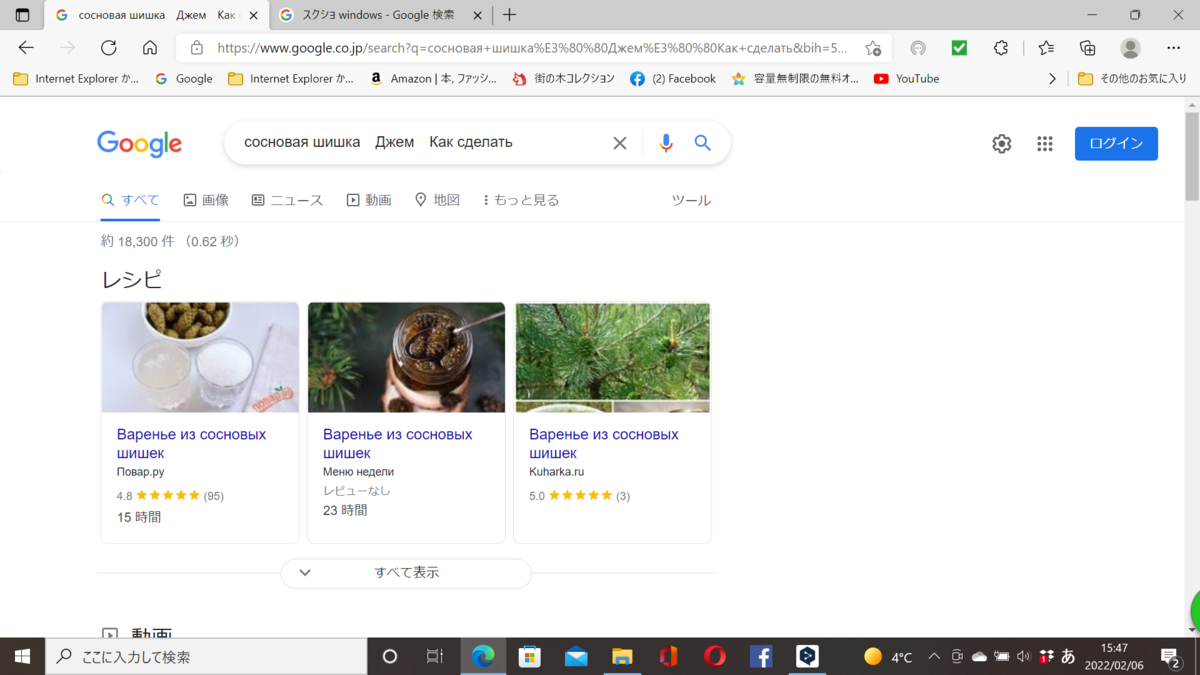1200x675 pixels.
Task: Start Google voice search microphone
Action: pyautogui.click(x=666, y=143)
